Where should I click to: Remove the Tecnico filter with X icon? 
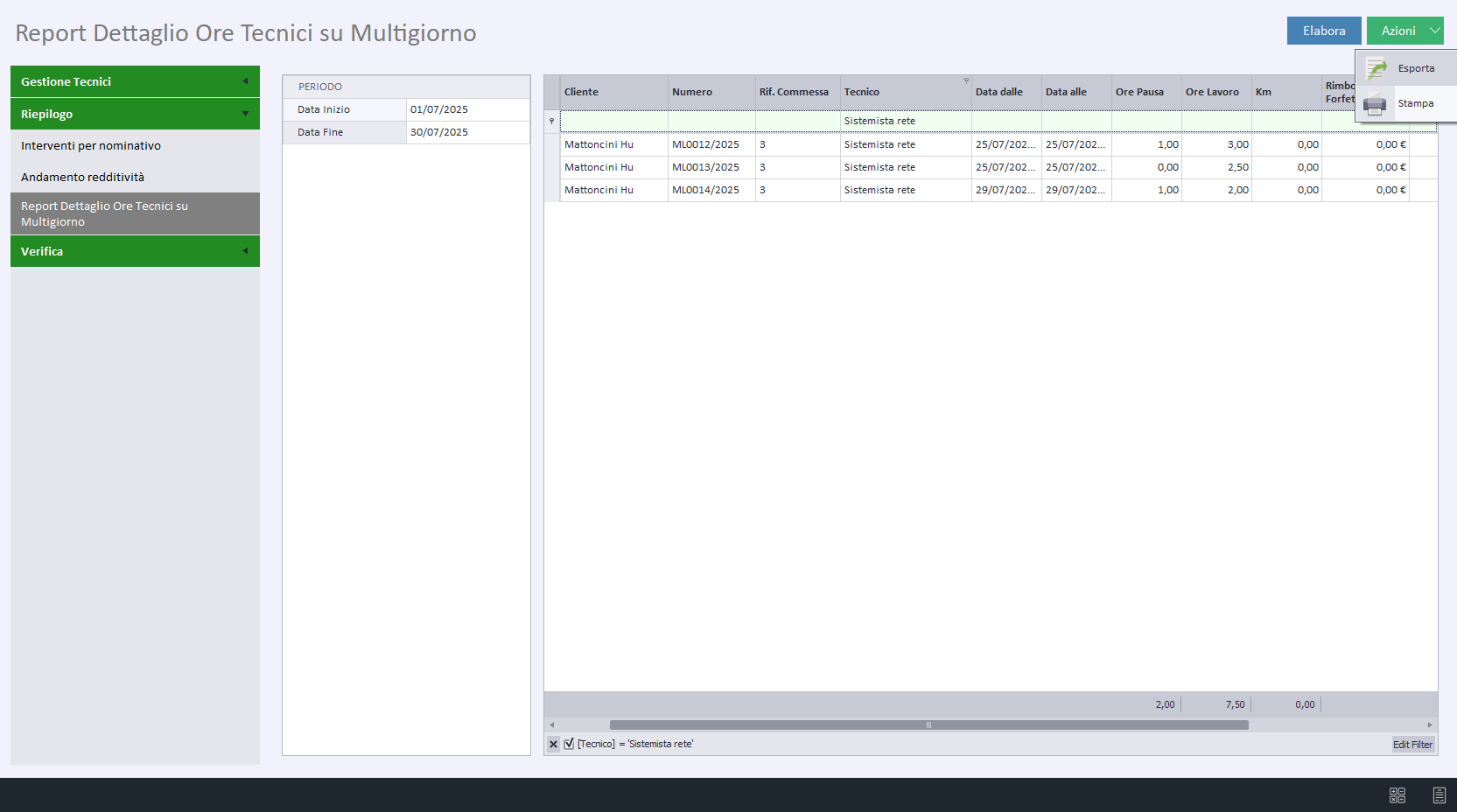point(553,744)
